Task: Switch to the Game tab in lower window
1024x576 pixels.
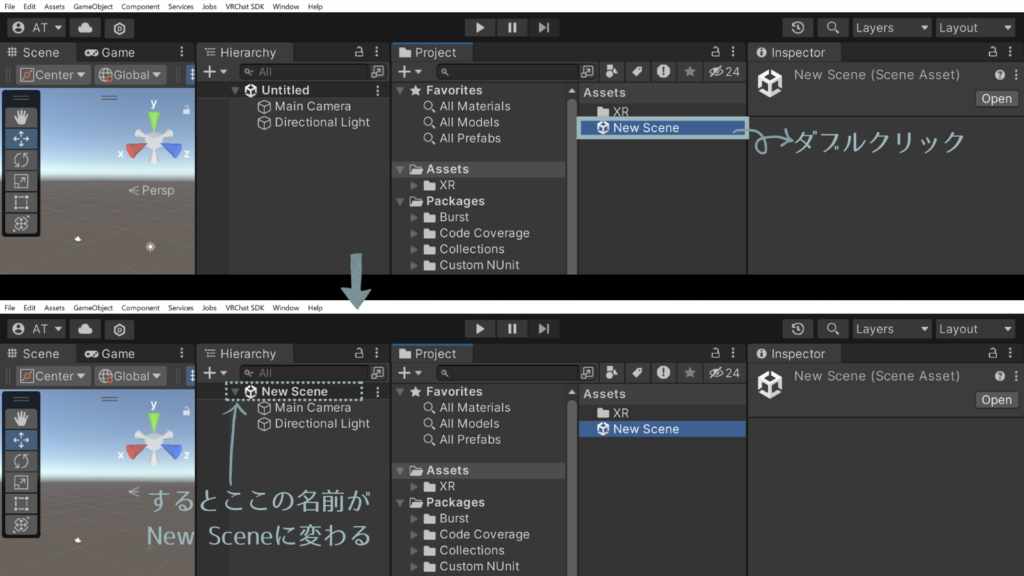Action: [x=109, y=354]
